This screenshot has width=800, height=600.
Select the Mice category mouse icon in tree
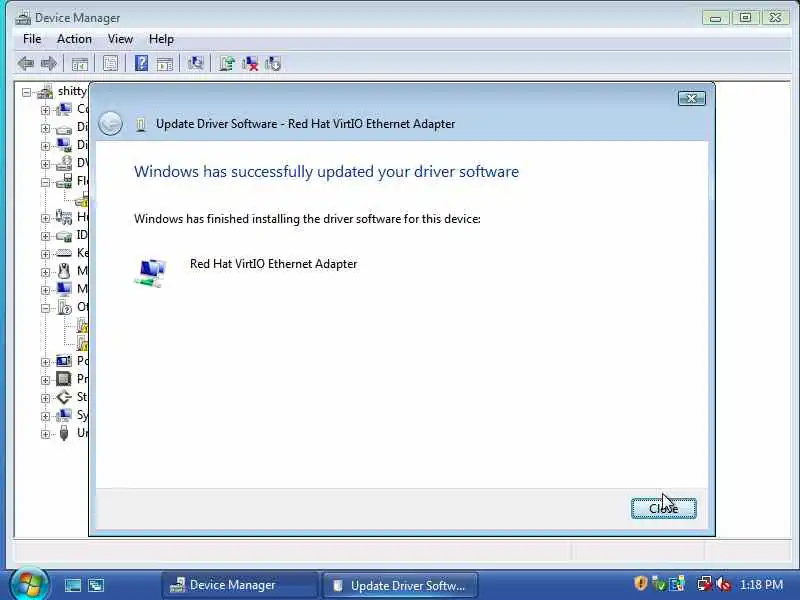(64, 271)
